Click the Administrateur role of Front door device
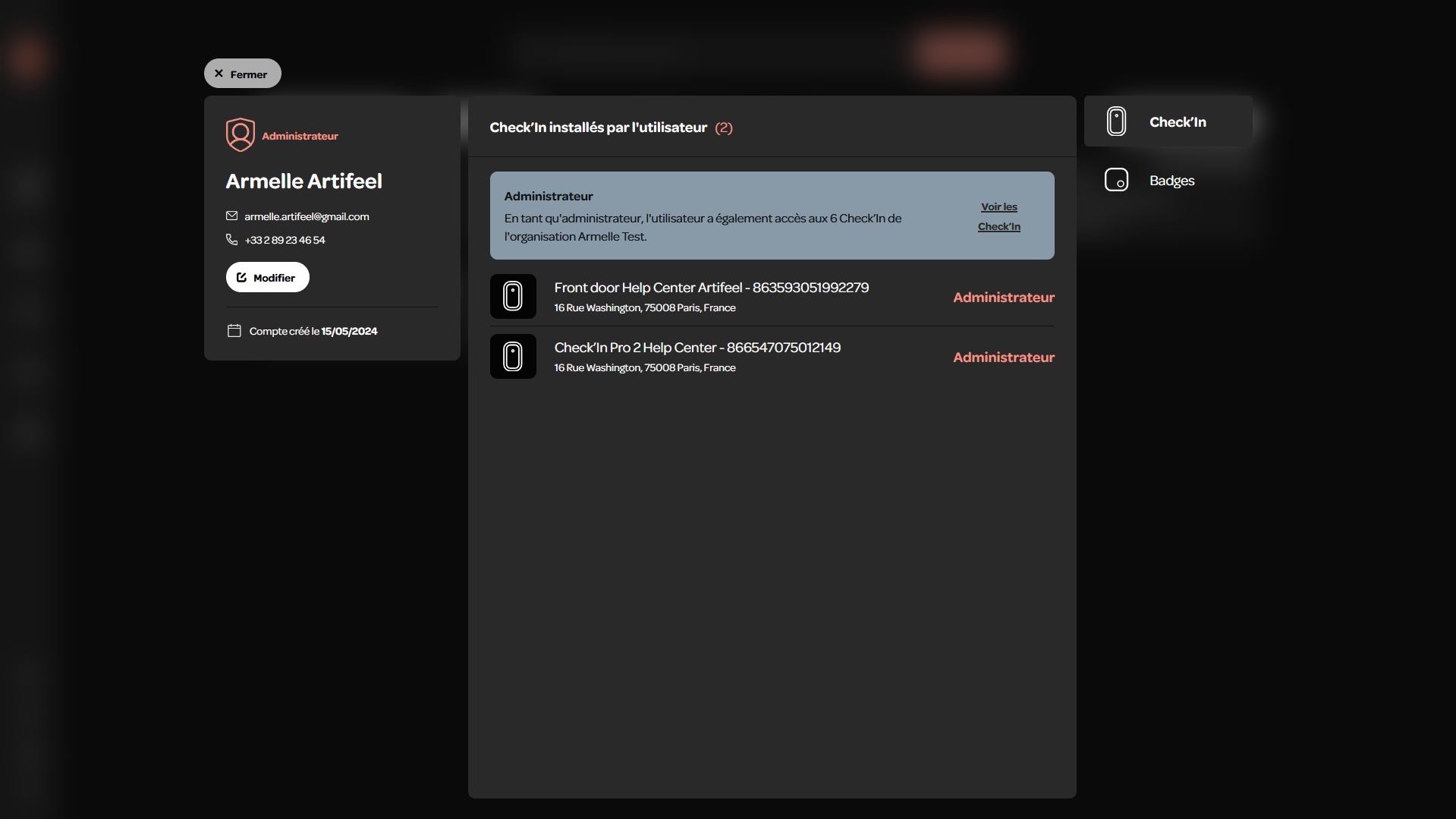The width and height of the screenshot is (1456, 819). [1003, 297]
